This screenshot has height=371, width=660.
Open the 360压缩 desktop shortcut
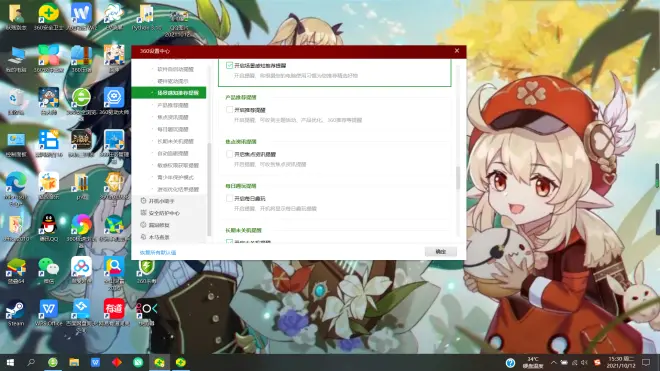pyautogui.click(x=81, y=59)
